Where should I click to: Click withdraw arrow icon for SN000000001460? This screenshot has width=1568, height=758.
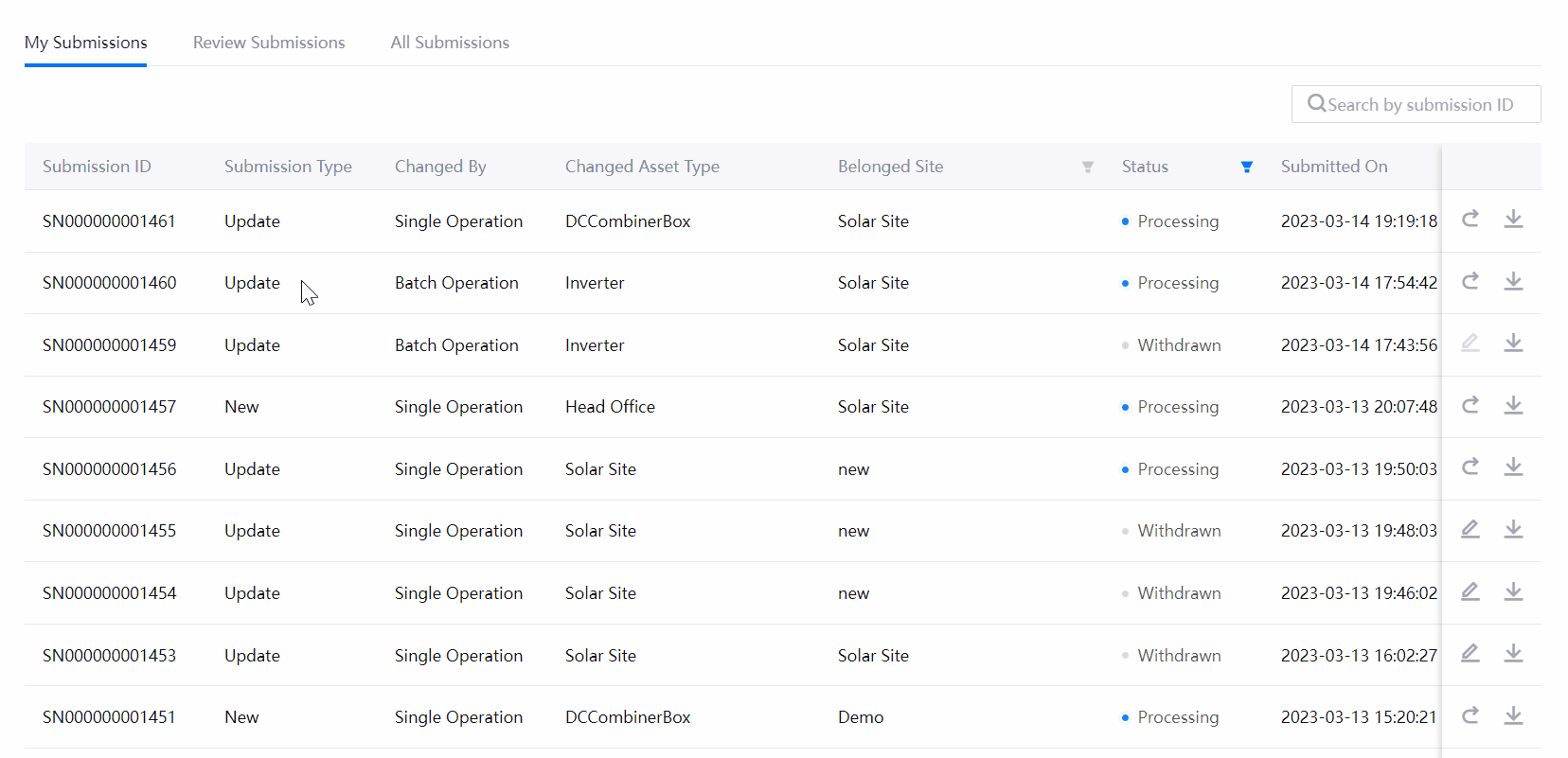pos(1470,281)
